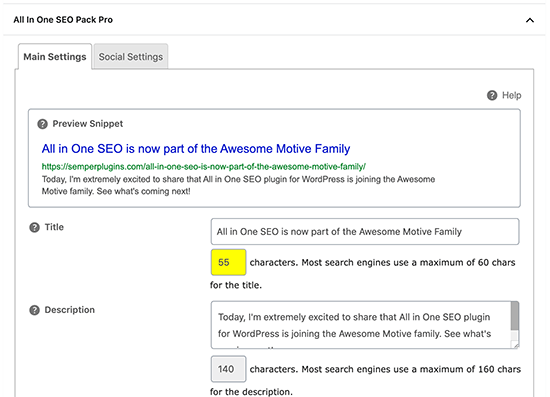Focus the Title input field

pyautogui.click(x=365, y=231)
